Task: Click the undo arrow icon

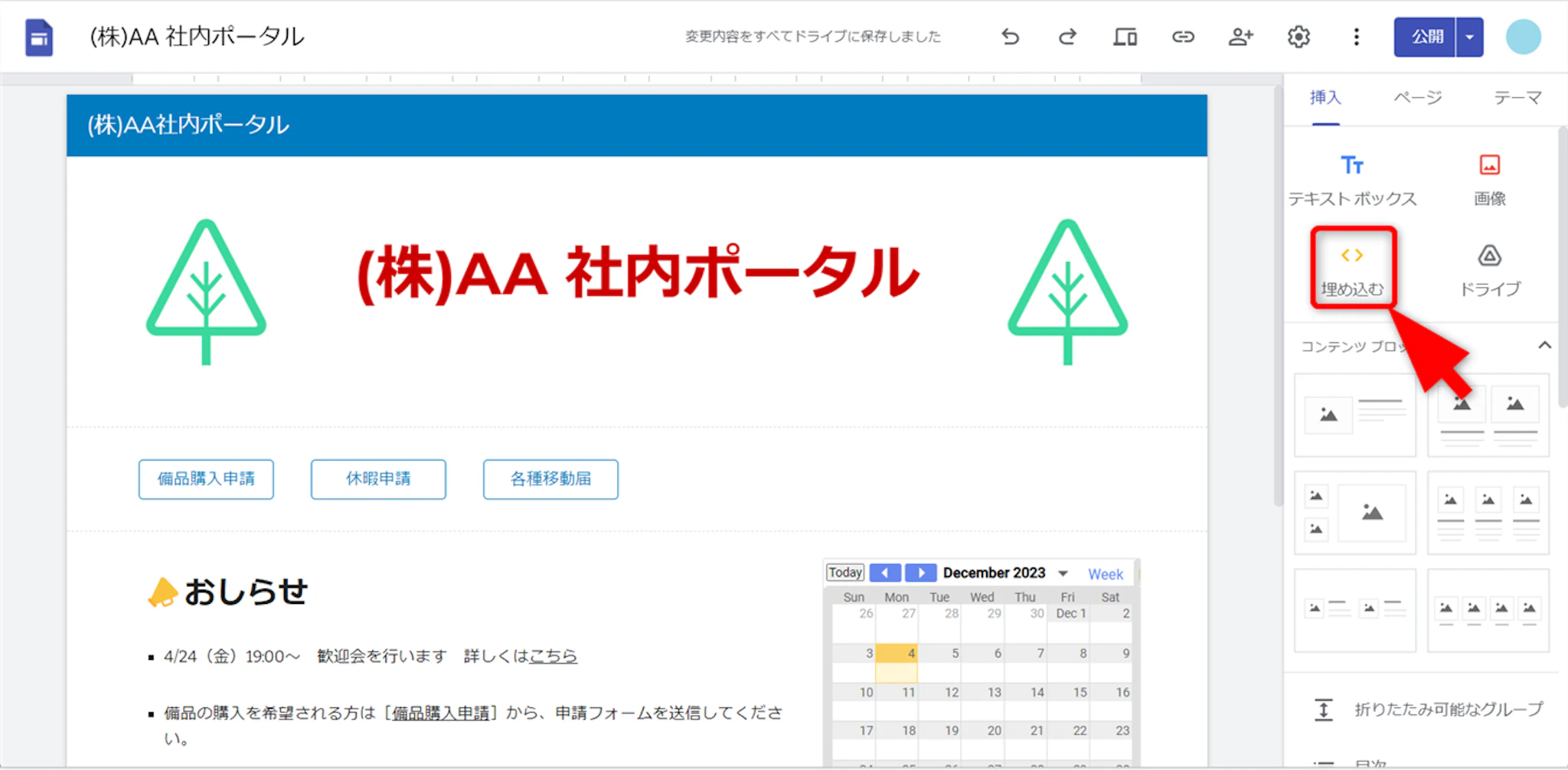Action: coord(1010,37)
